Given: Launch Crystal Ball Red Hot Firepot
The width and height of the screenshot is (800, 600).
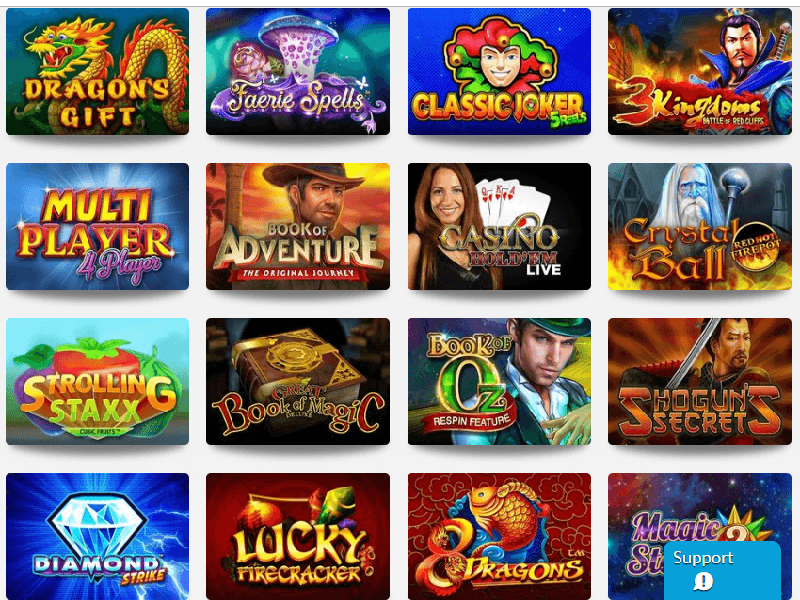Looking at the screenshot, I should 699,227.
